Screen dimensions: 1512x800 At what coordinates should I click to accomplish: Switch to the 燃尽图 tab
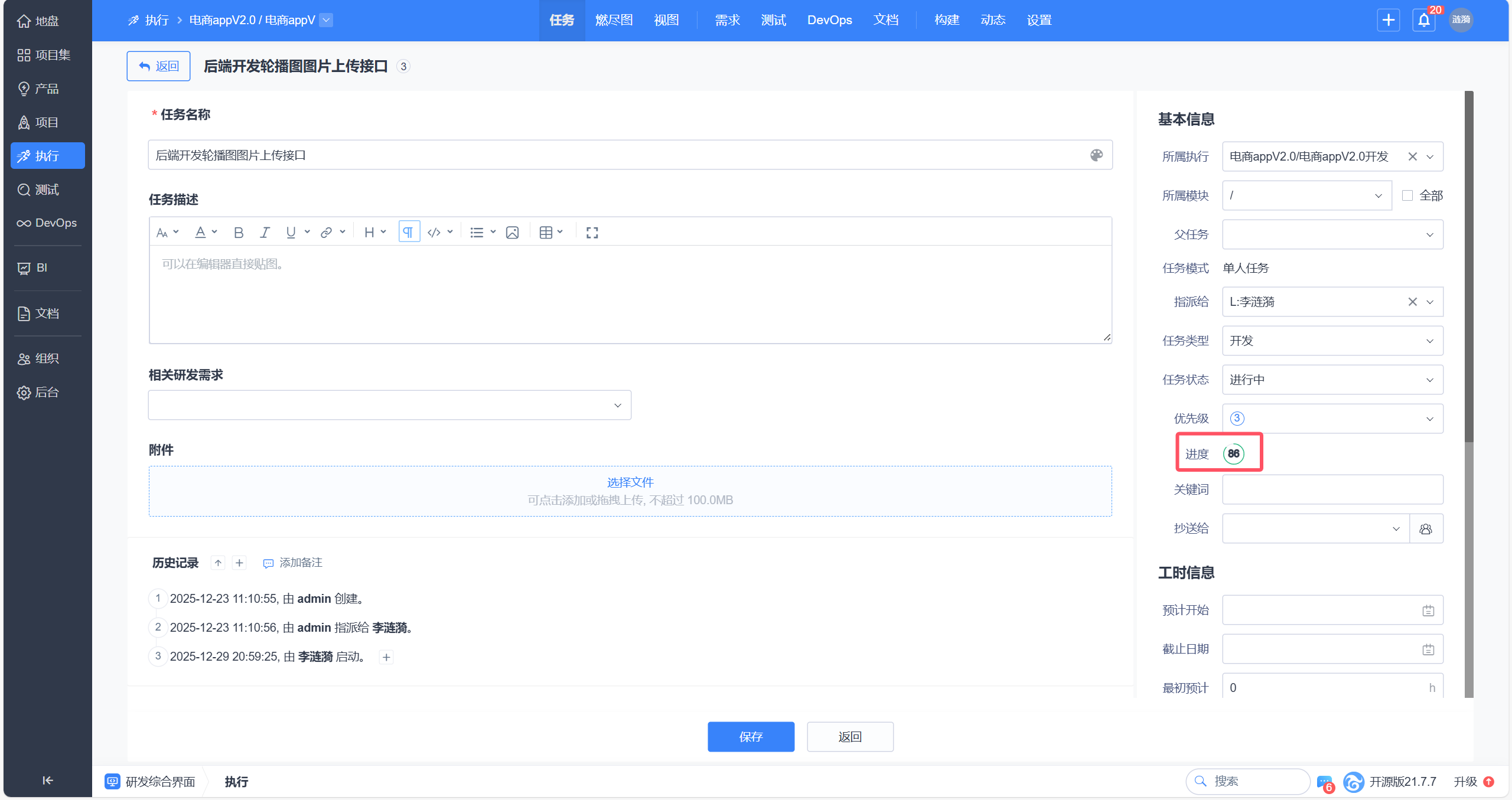(x=614, y=20)
